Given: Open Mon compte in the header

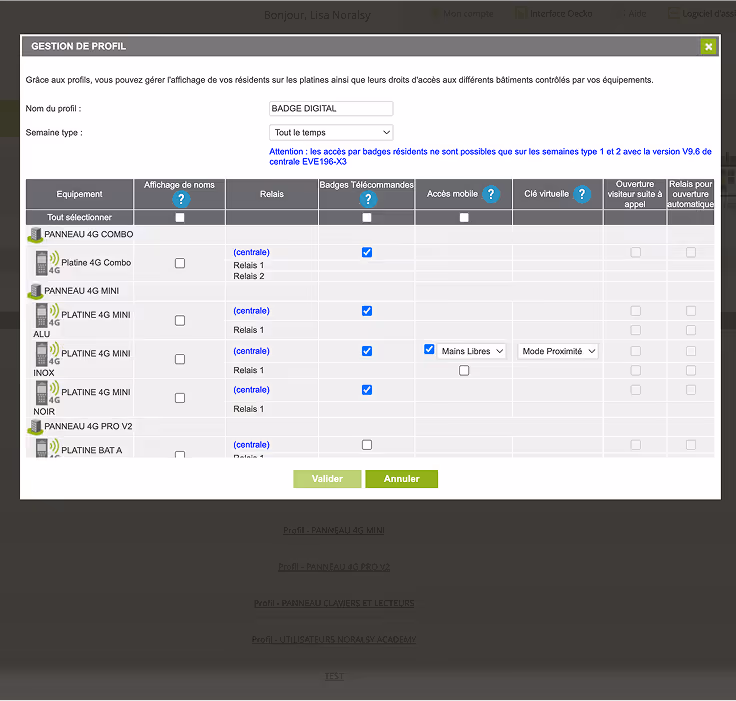Looking at the screenshot, I should pos(468,14).
